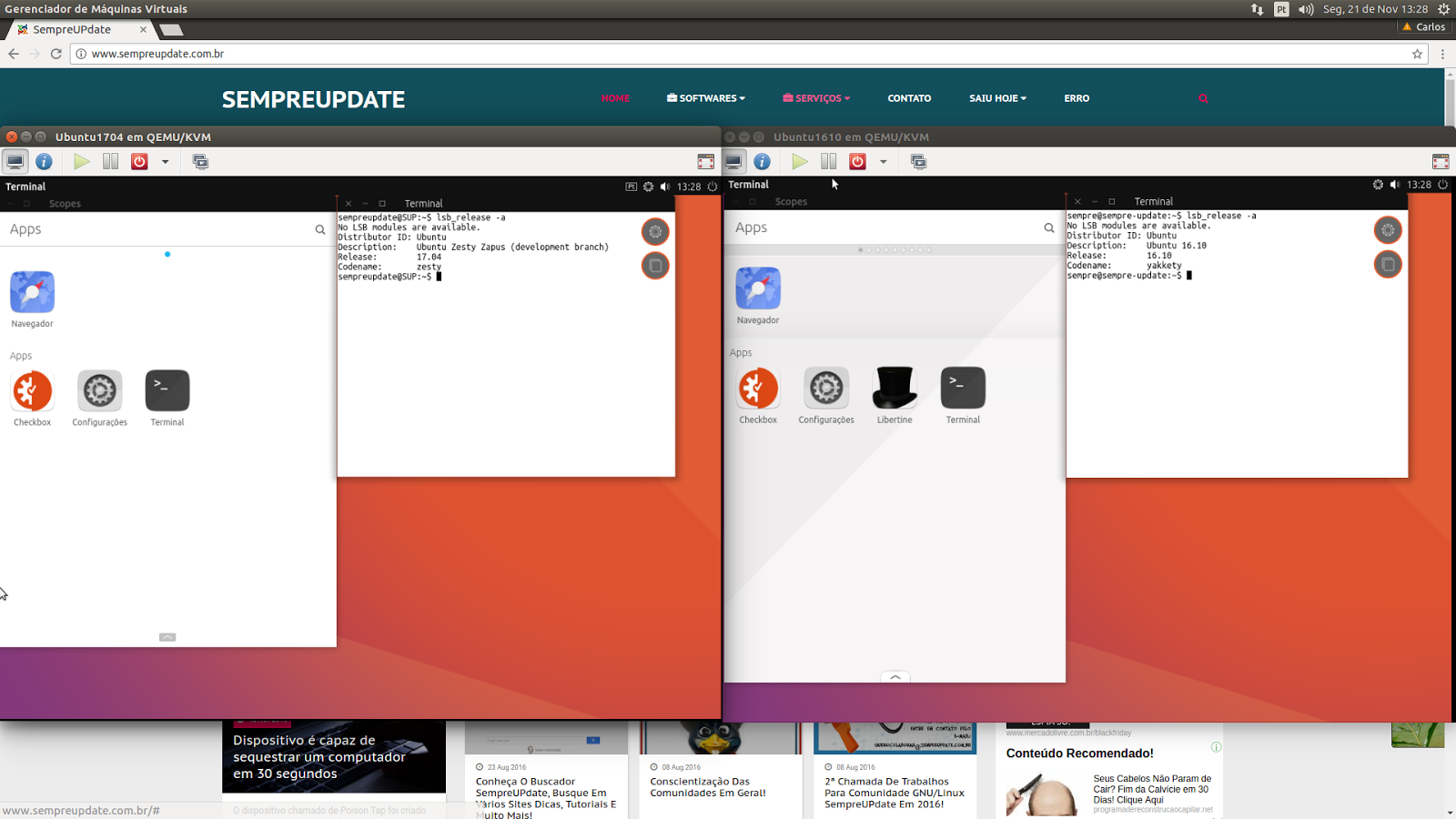The height and width of the screenshot is (819, 1456).
Task: Go back in browser history
Action: [x=14, y=54]
